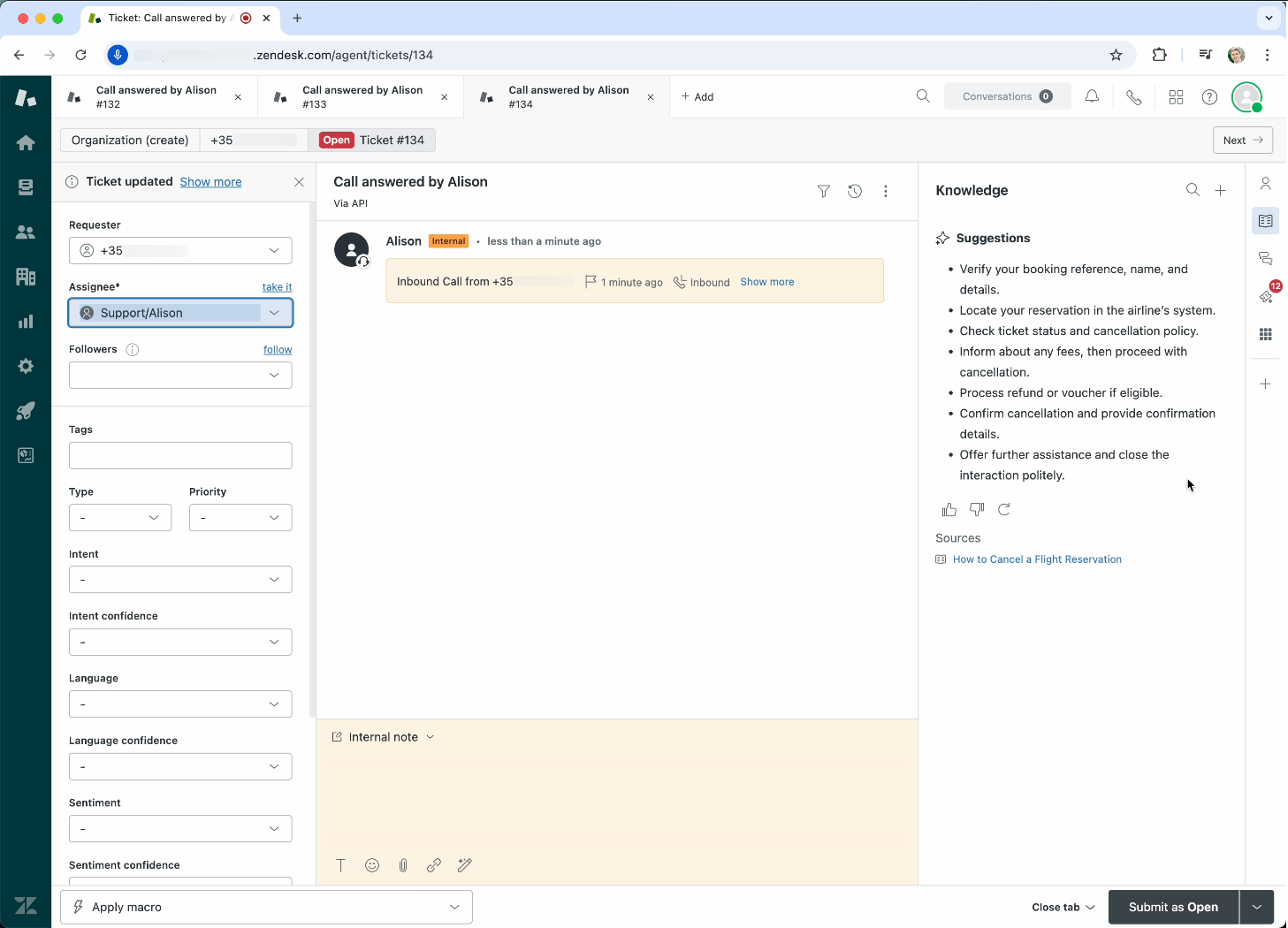Viewport: 1288px width, 928px height.
Task: Open Reporting in the left sidebar
Action: click(x=26, y=322)
